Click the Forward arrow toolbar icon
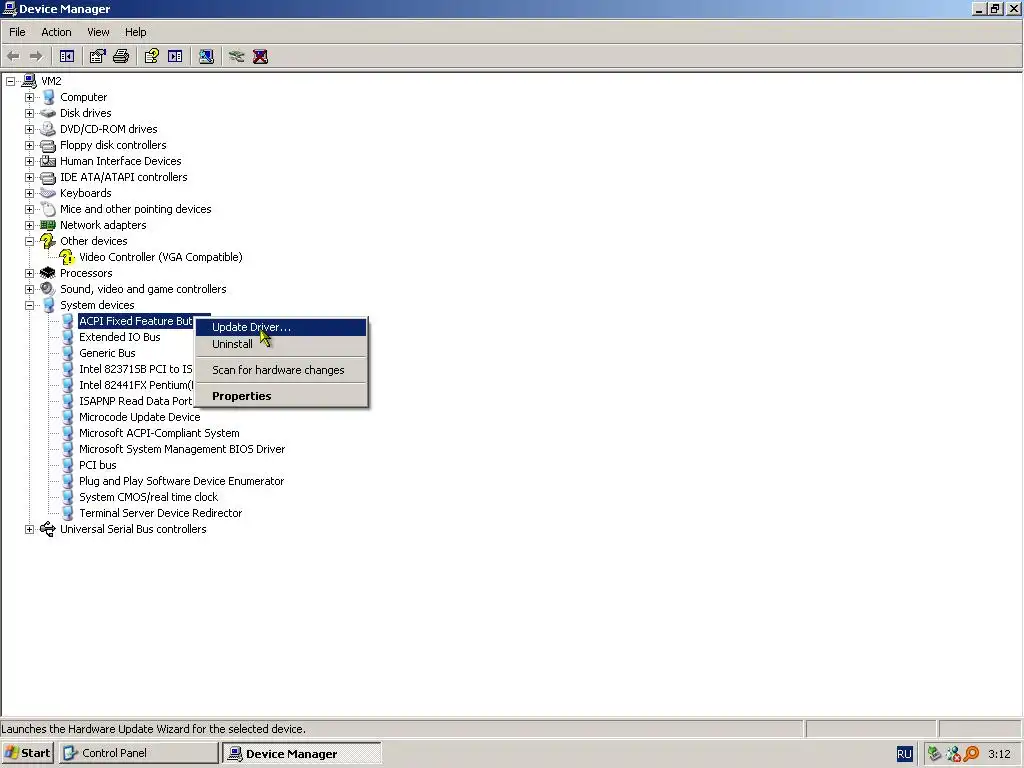This screenshot has height=768, width=1024. (36, 57)
